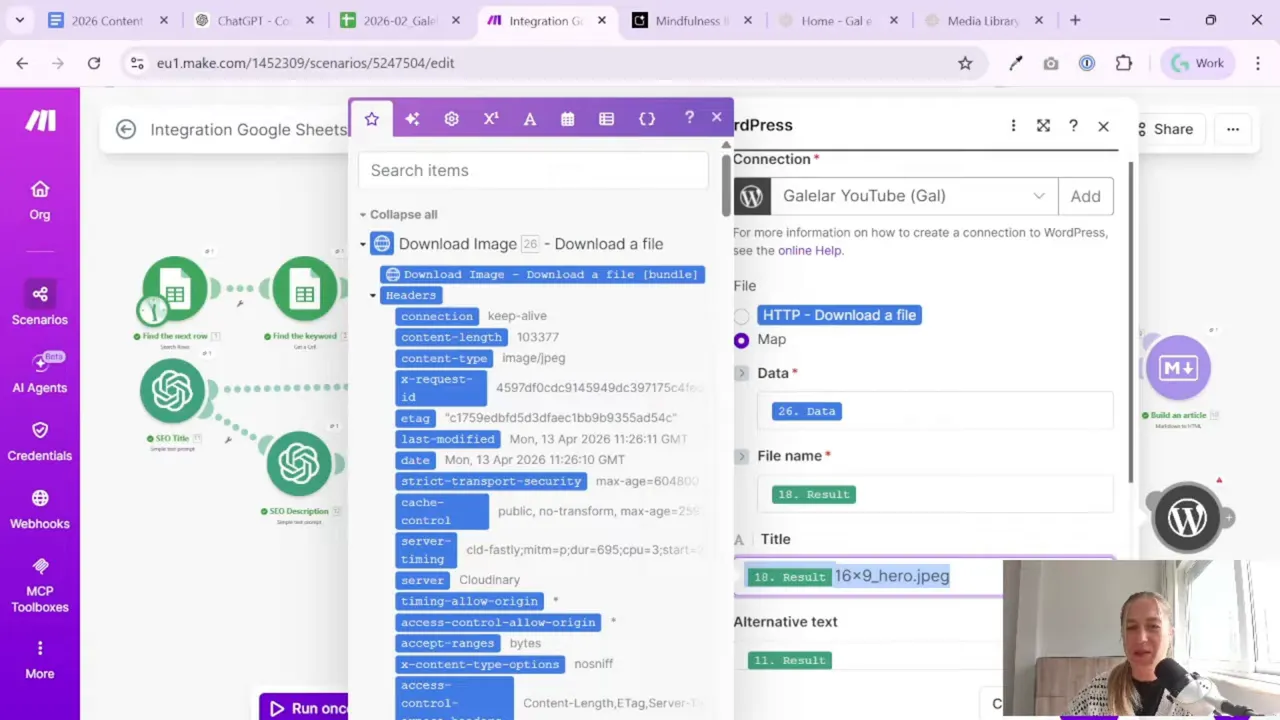Viewport: 1280px width, 720px height.
Task: Open More menu in the sidebar
Action: (x=40, y=660)
